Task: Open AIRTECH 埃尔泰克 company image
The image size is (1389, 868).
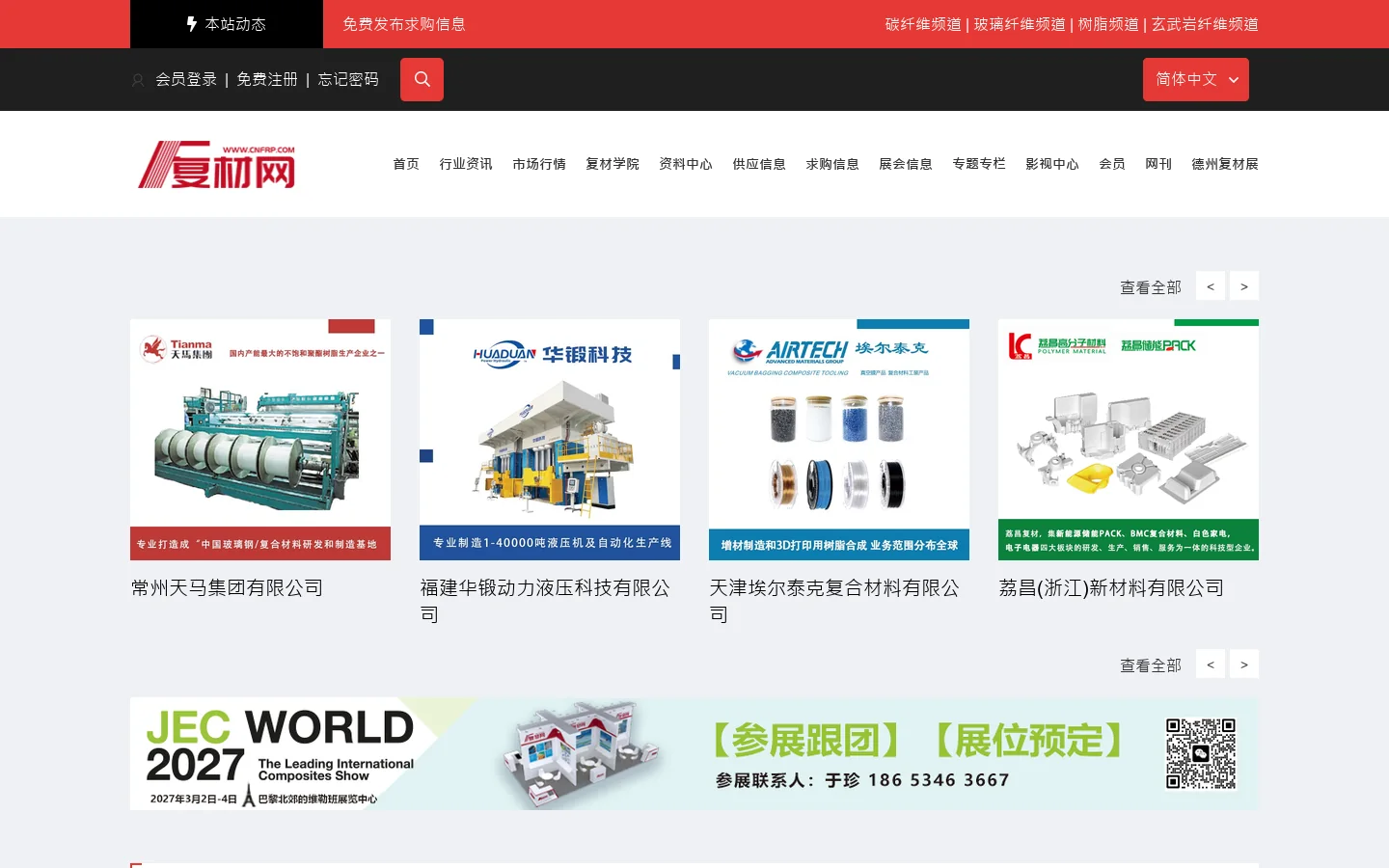Action: pos(839,440)
